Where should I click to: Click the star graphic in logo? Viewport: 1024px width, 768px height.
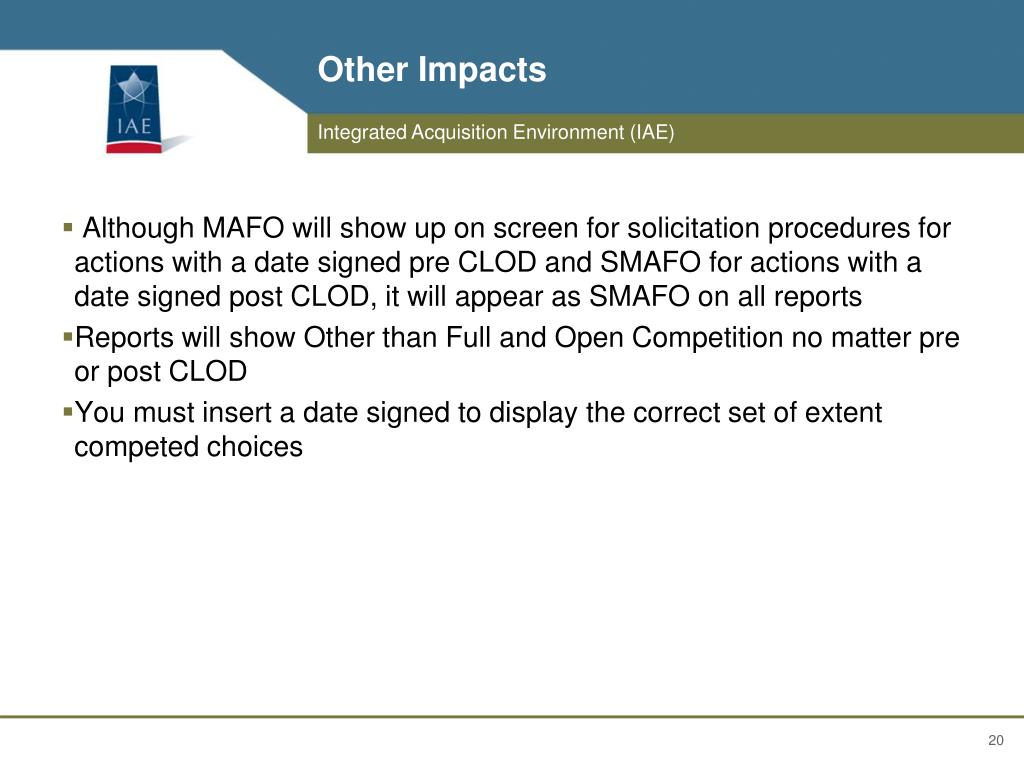(x=134, y=88)
